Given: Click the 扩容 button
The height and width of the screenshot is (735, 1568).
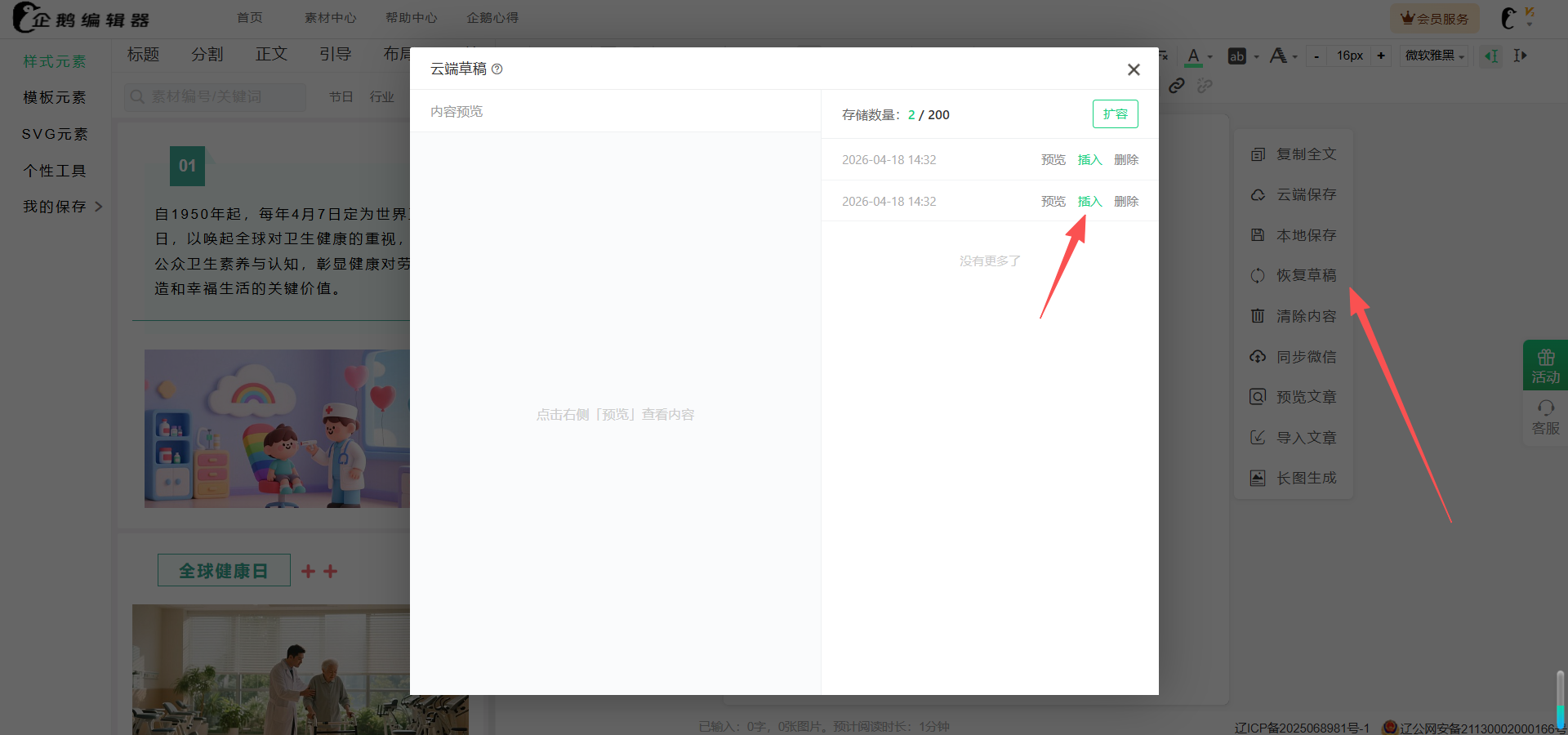Looking at the screenshot, I should (1115, 114).
